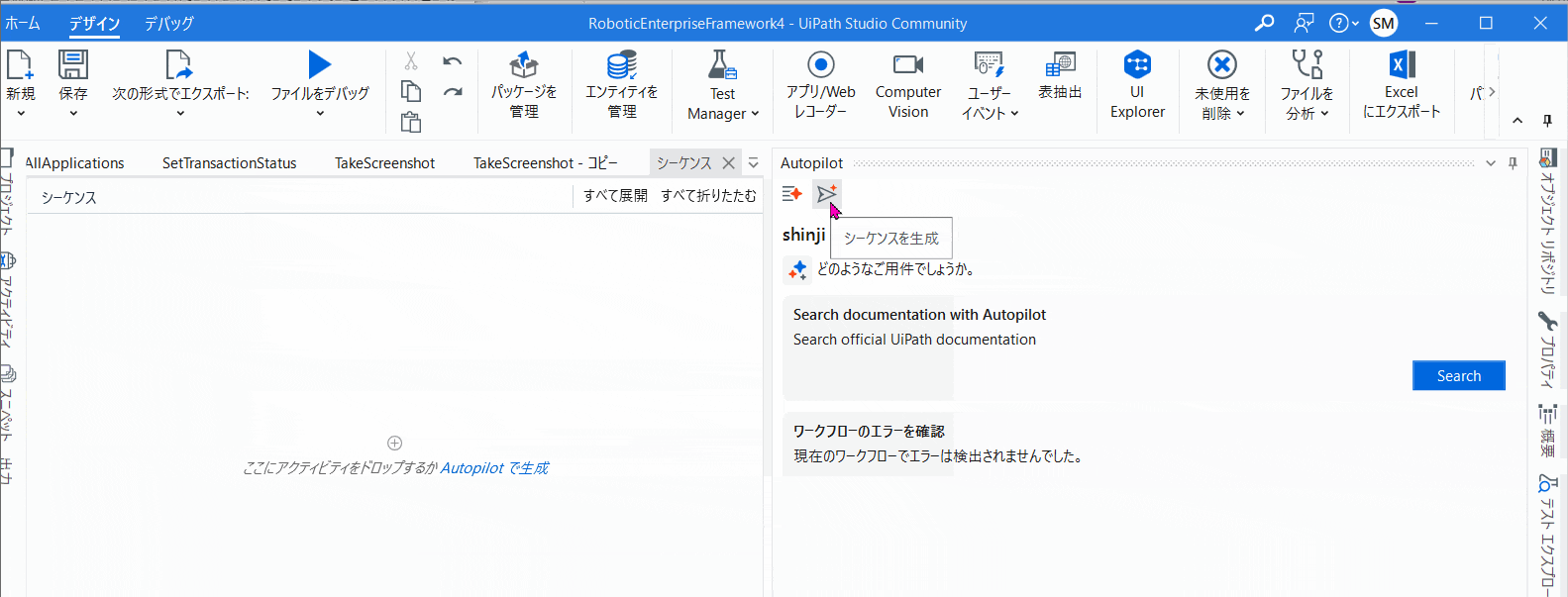Open the Snippets (スニペット) side panel
The height and width of the screenshot is (597, 1568).
coord(7,403)
